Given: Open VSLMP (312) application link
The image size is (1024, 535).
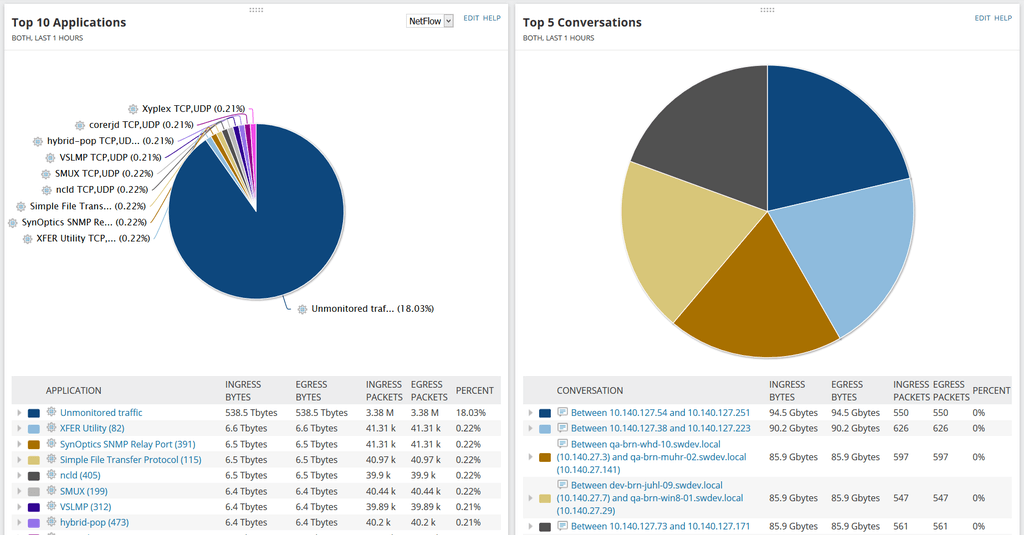Looking at the screenshot, I should pos(86,507).
